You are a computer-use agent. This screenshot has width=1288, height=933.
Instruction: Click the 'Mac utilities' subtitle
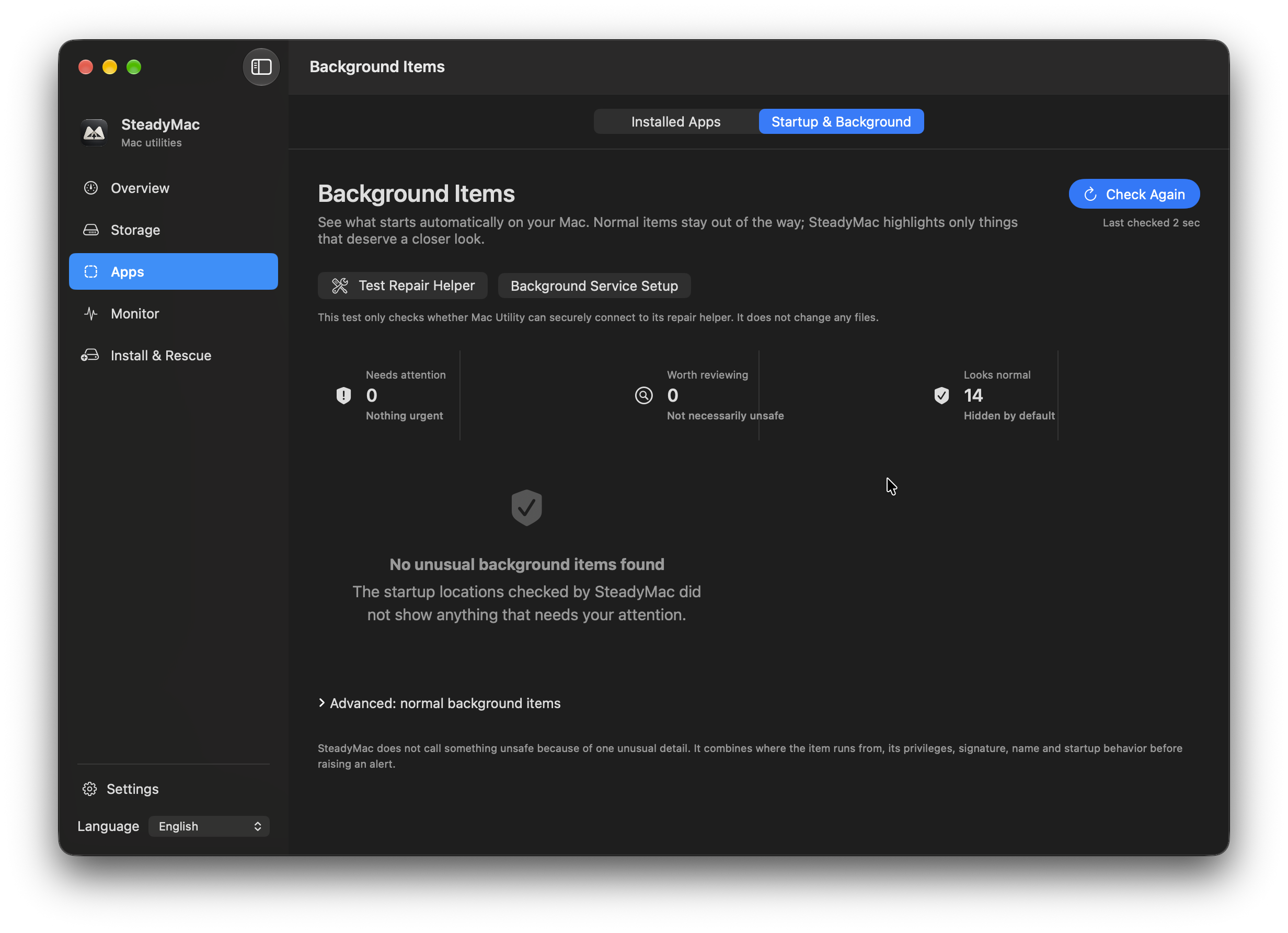[x=151, y=143]
